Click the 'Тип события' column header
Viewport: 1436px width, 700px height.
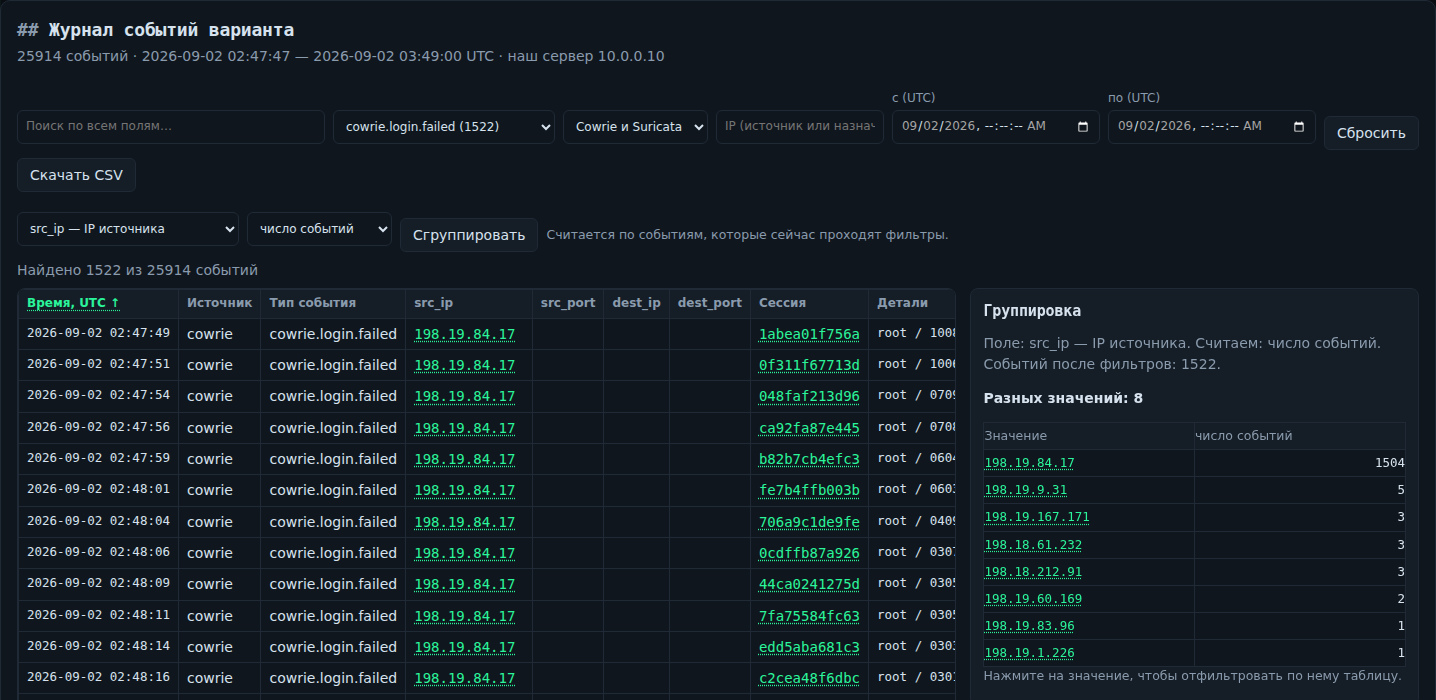313,303
